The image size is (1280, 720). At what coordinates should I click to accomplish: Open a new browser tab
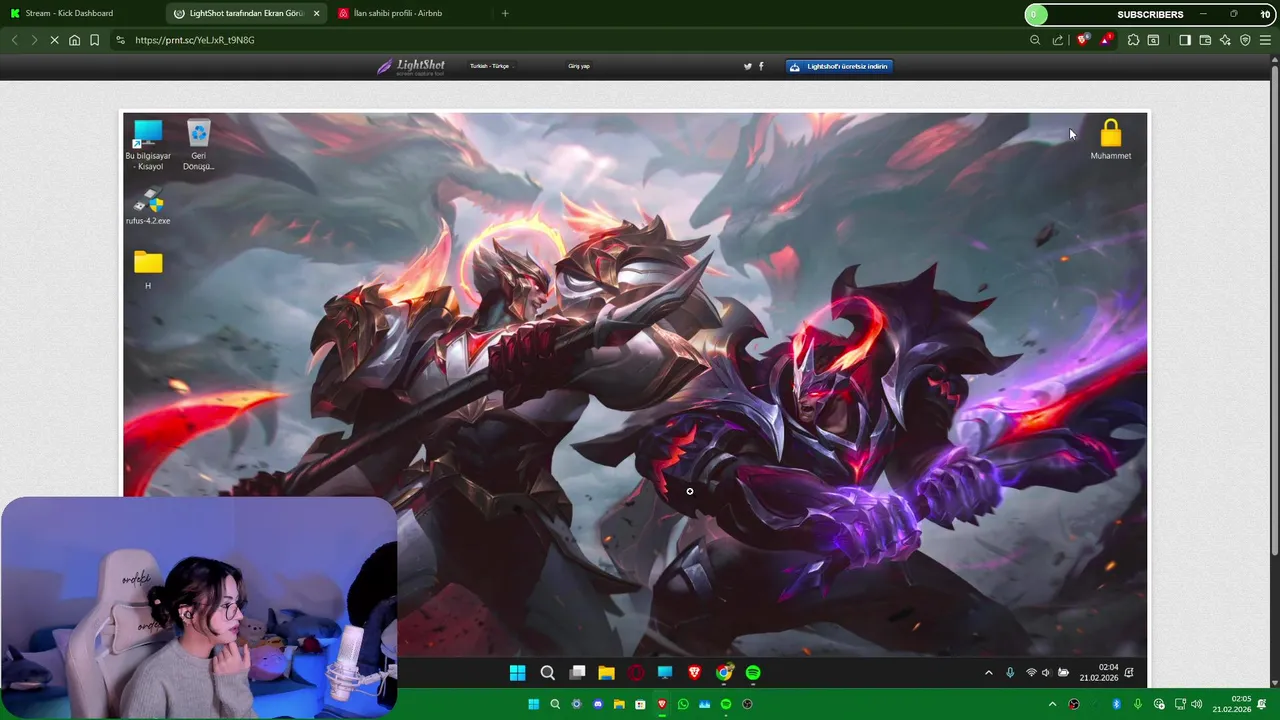pos(505,13)
